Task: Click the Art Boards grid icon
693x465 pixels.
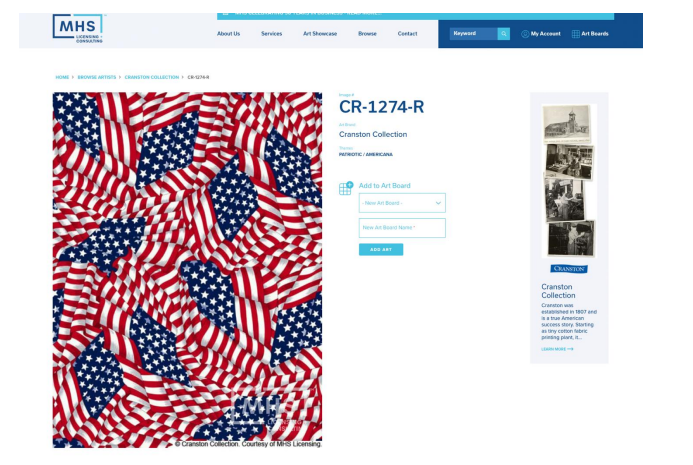Action: tap(575, 34)
